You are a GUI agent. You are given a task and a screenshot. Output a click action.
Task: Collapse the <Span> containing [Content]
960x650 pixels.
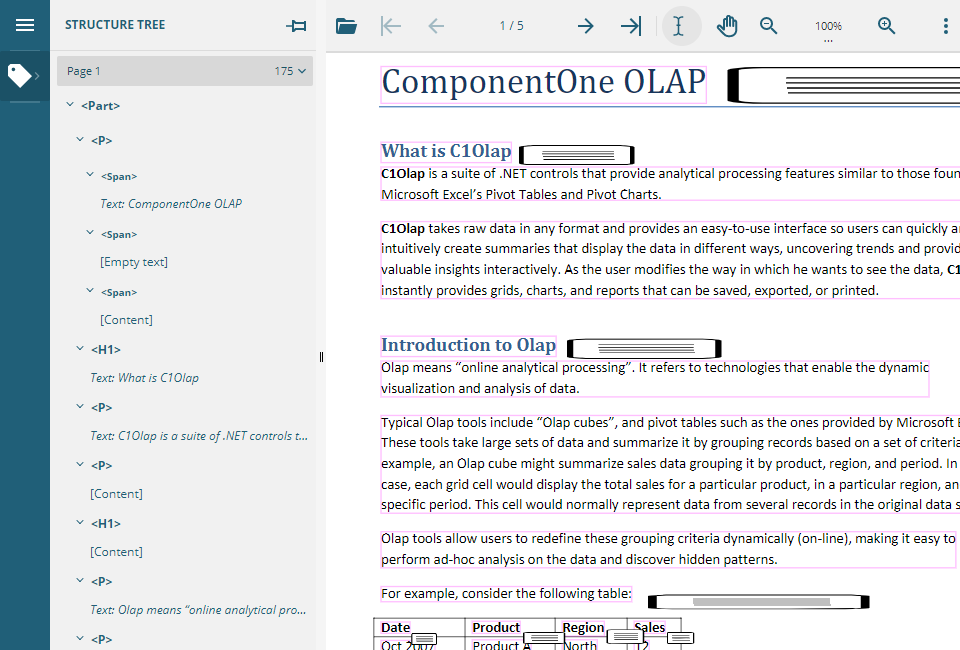90,291
